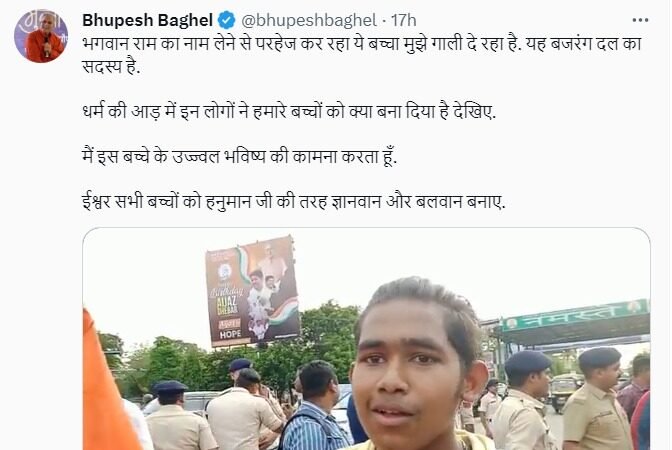The image size is (672, 450).
Task: Open the three-dot more options menu
Action: click(640, 20)
